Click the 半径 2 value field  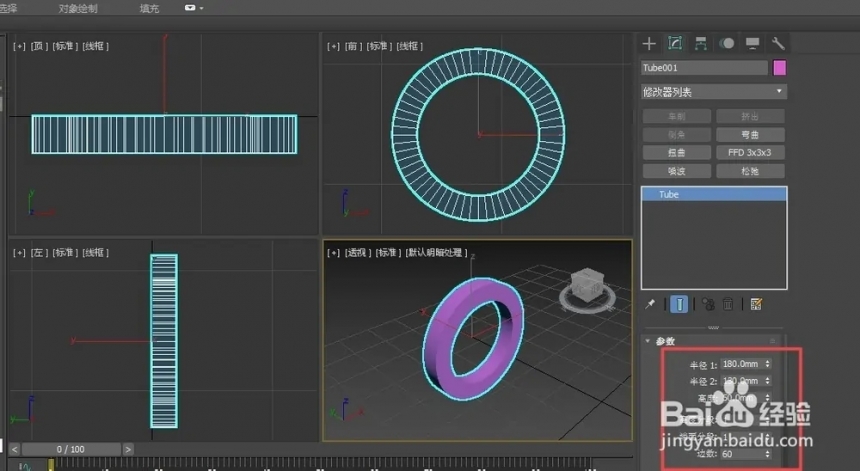pyautogui.click(x=742, y=381)
